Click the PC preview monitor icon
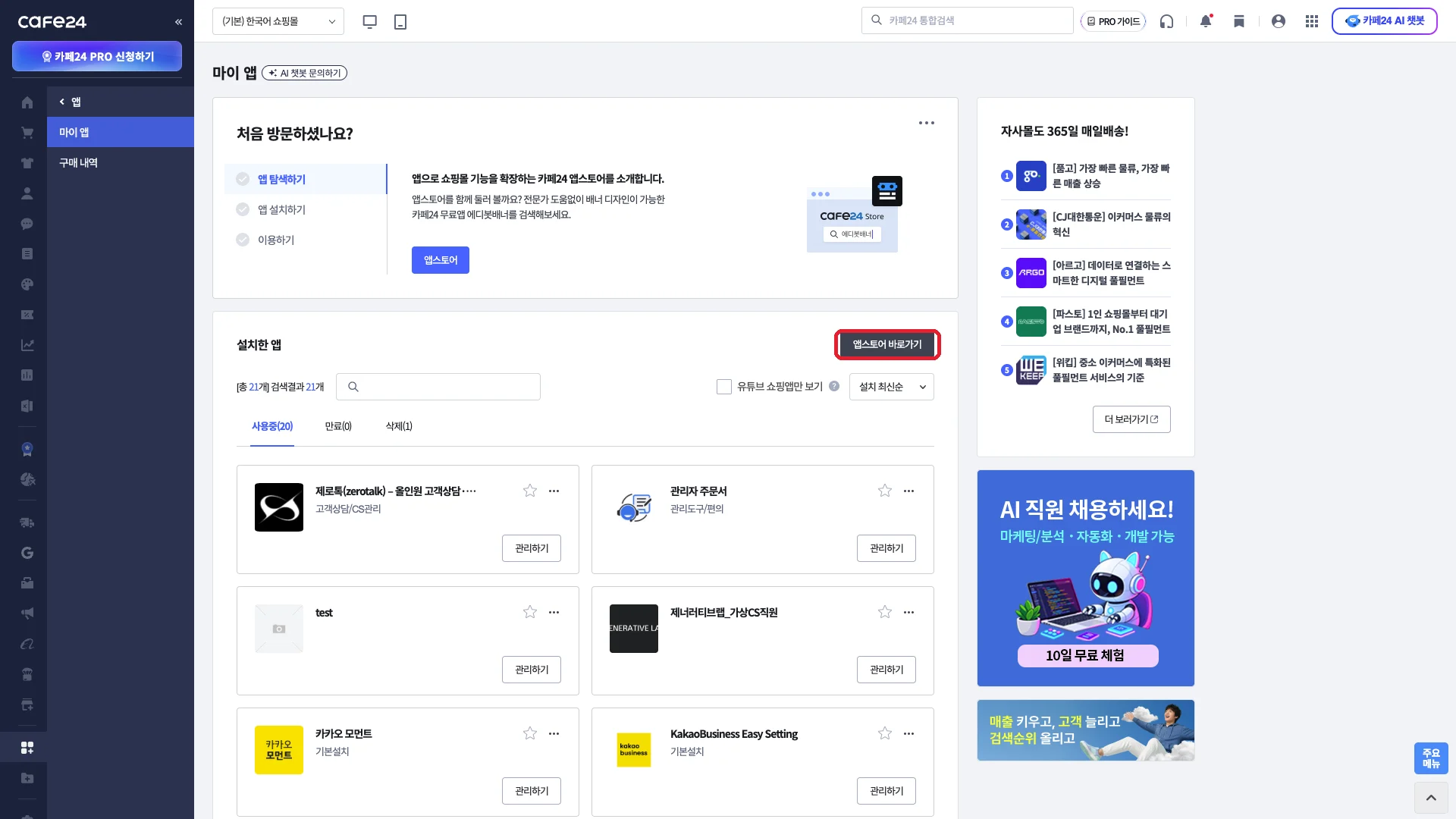 [x=370, y=21]
